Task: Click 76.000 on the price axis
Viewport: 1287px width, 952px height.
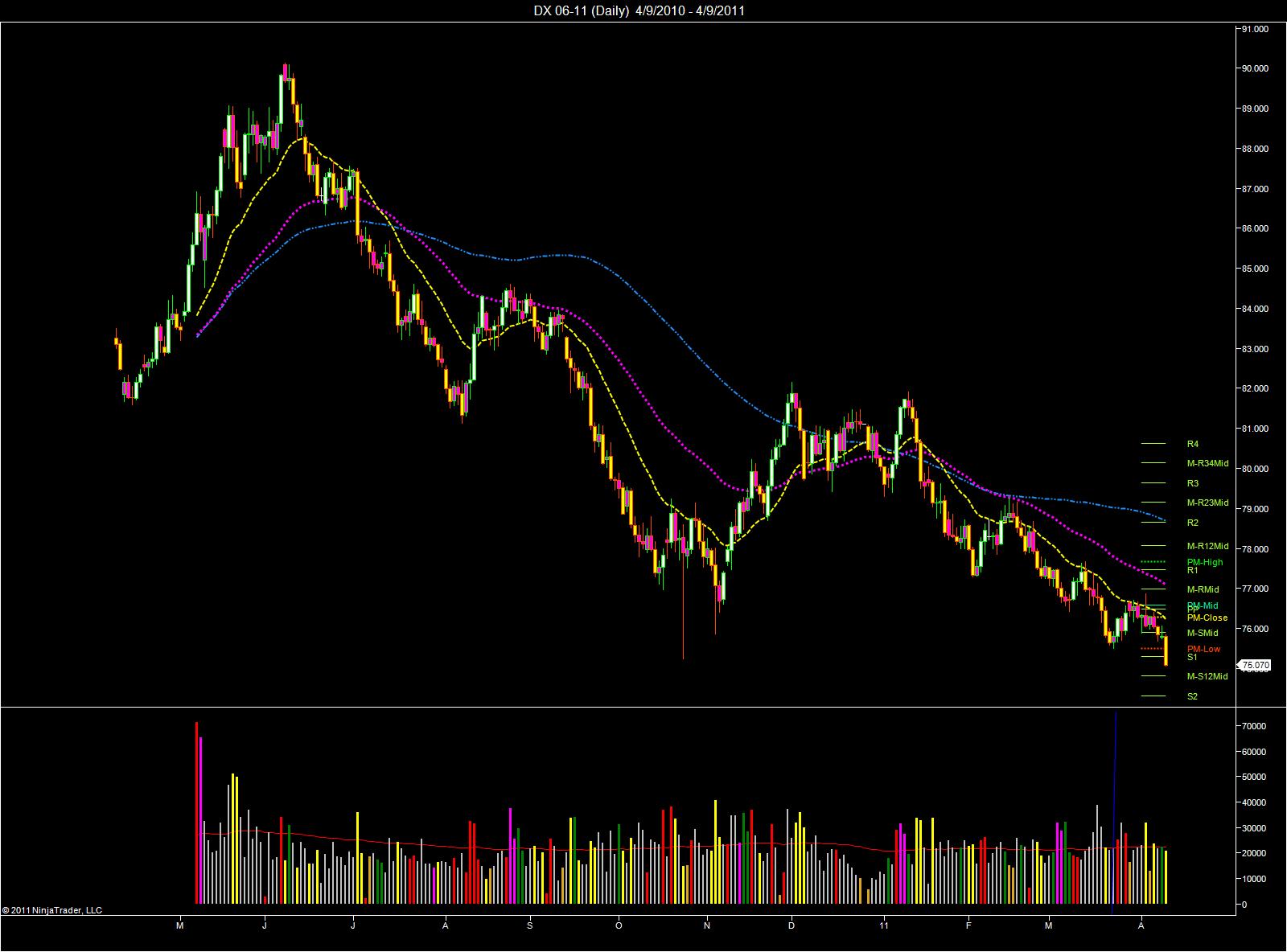Action: [1256, 629]
